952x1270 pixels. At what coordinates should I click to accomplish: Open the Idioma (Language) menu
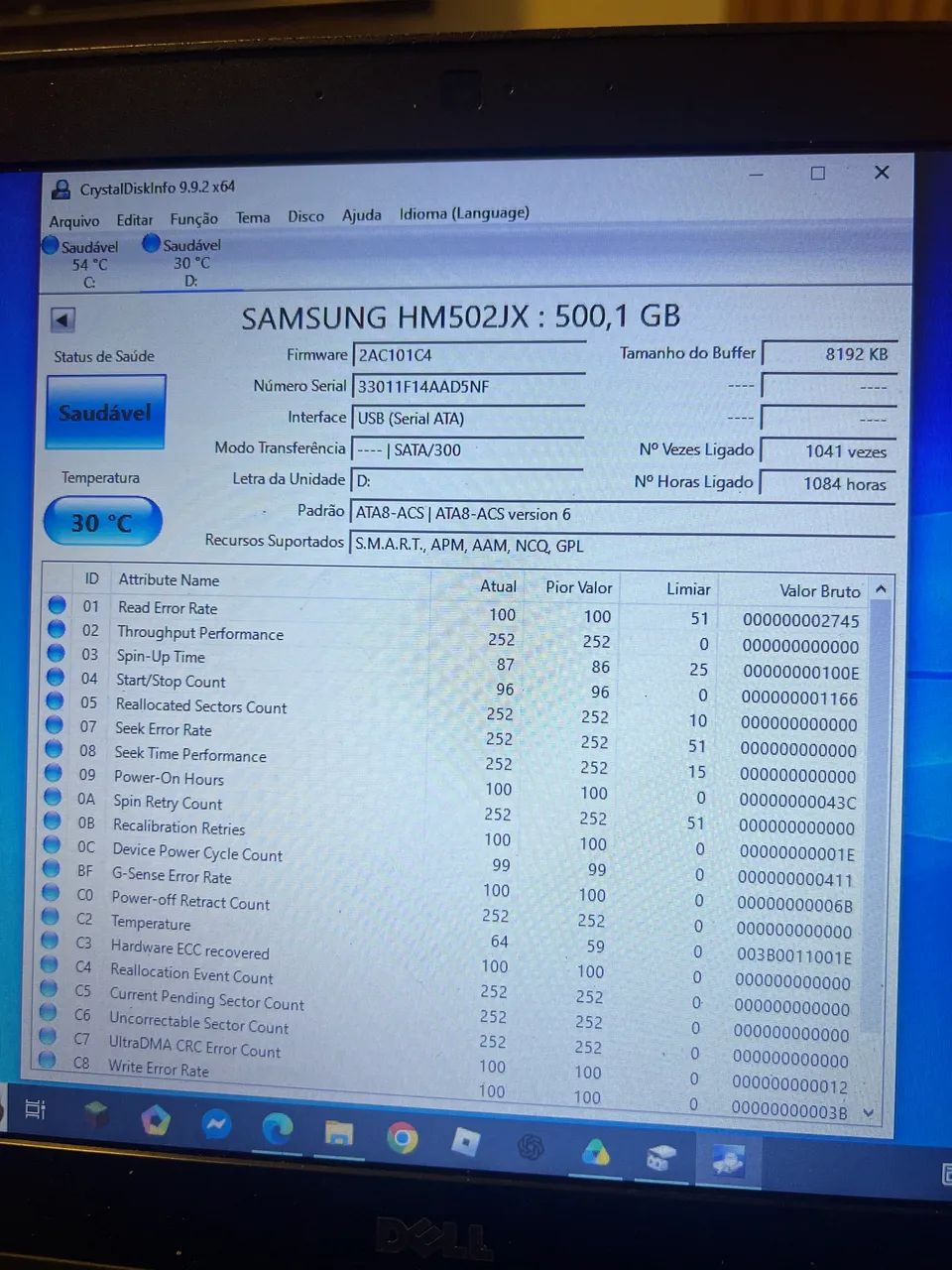(464, 213)
